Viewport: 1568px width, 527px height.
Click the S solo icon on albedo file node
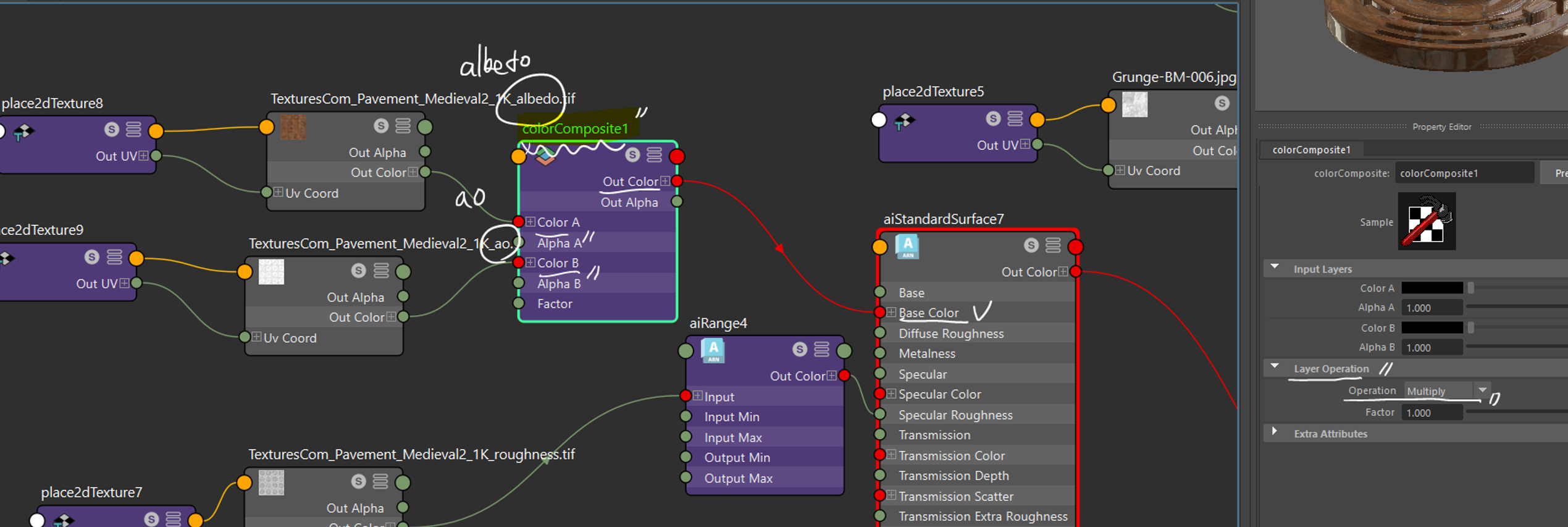pos(380,126)
